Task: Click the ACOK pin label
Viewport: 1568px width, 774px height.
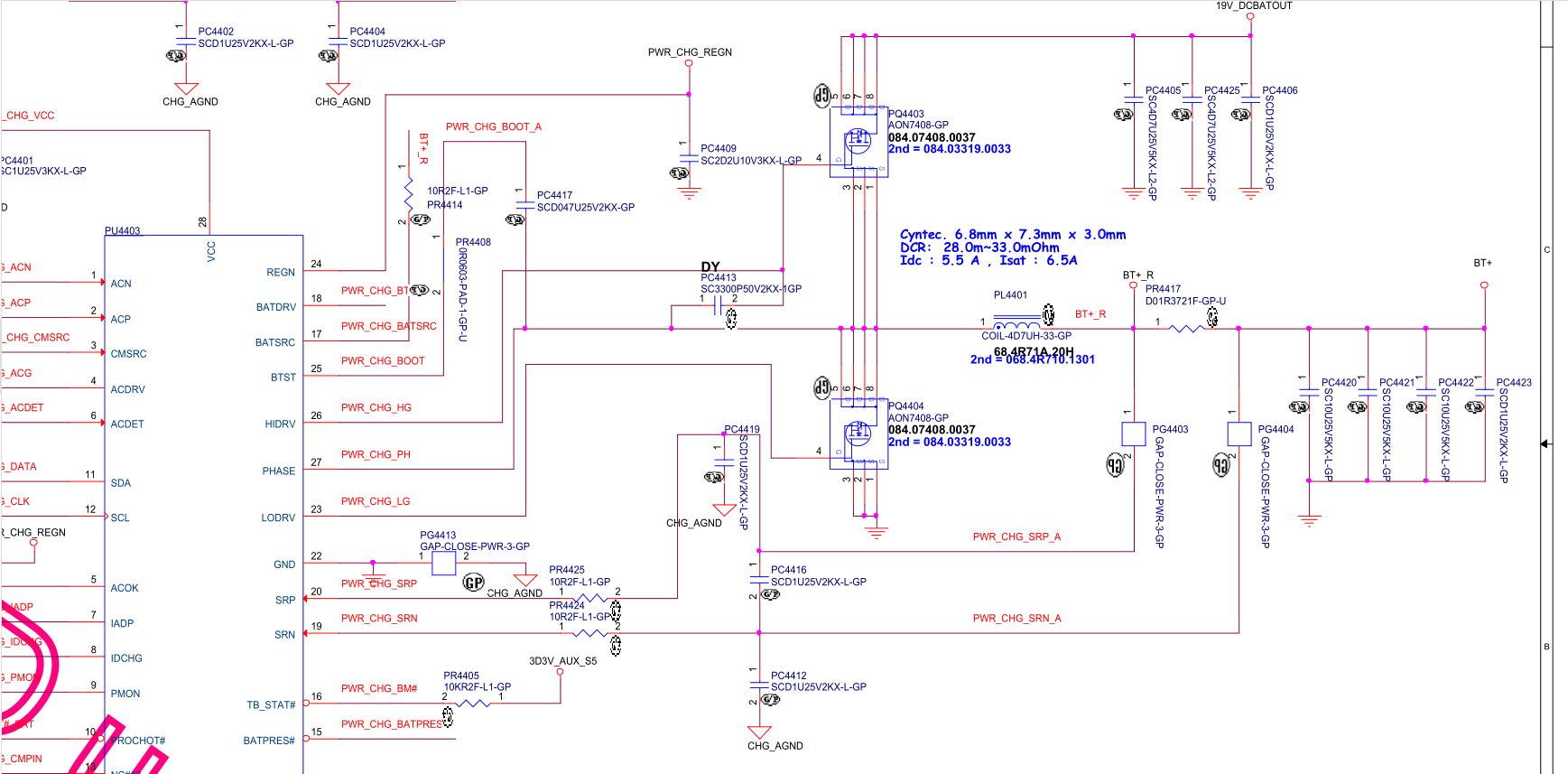Action: click(125, 589)
